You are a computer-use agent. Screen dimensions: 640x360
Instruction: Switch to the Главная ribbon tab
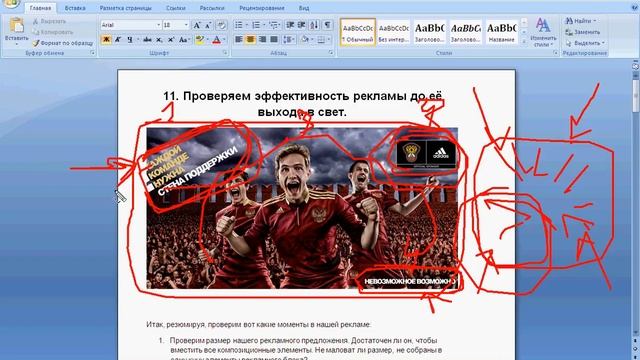40,8
